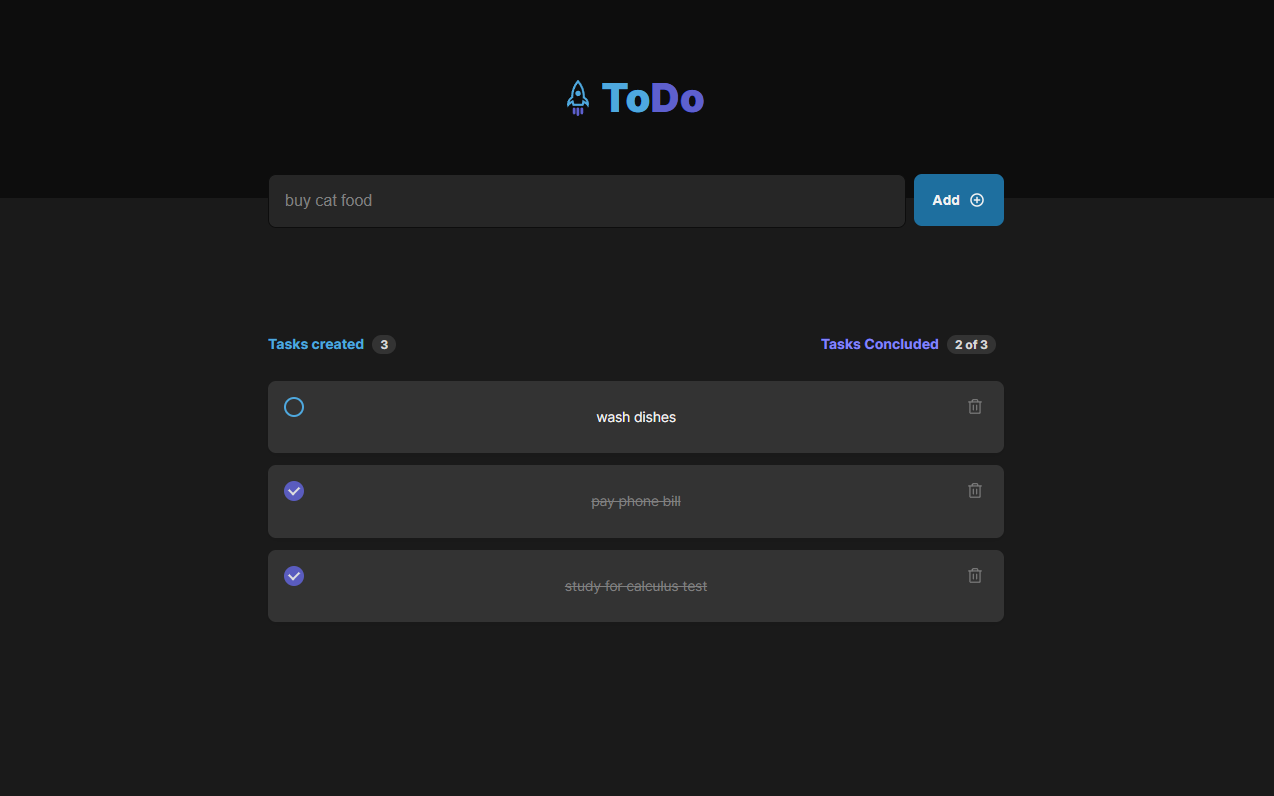Click the wash dishes task text
1274x796 pixels.
(x=636, y=417)
